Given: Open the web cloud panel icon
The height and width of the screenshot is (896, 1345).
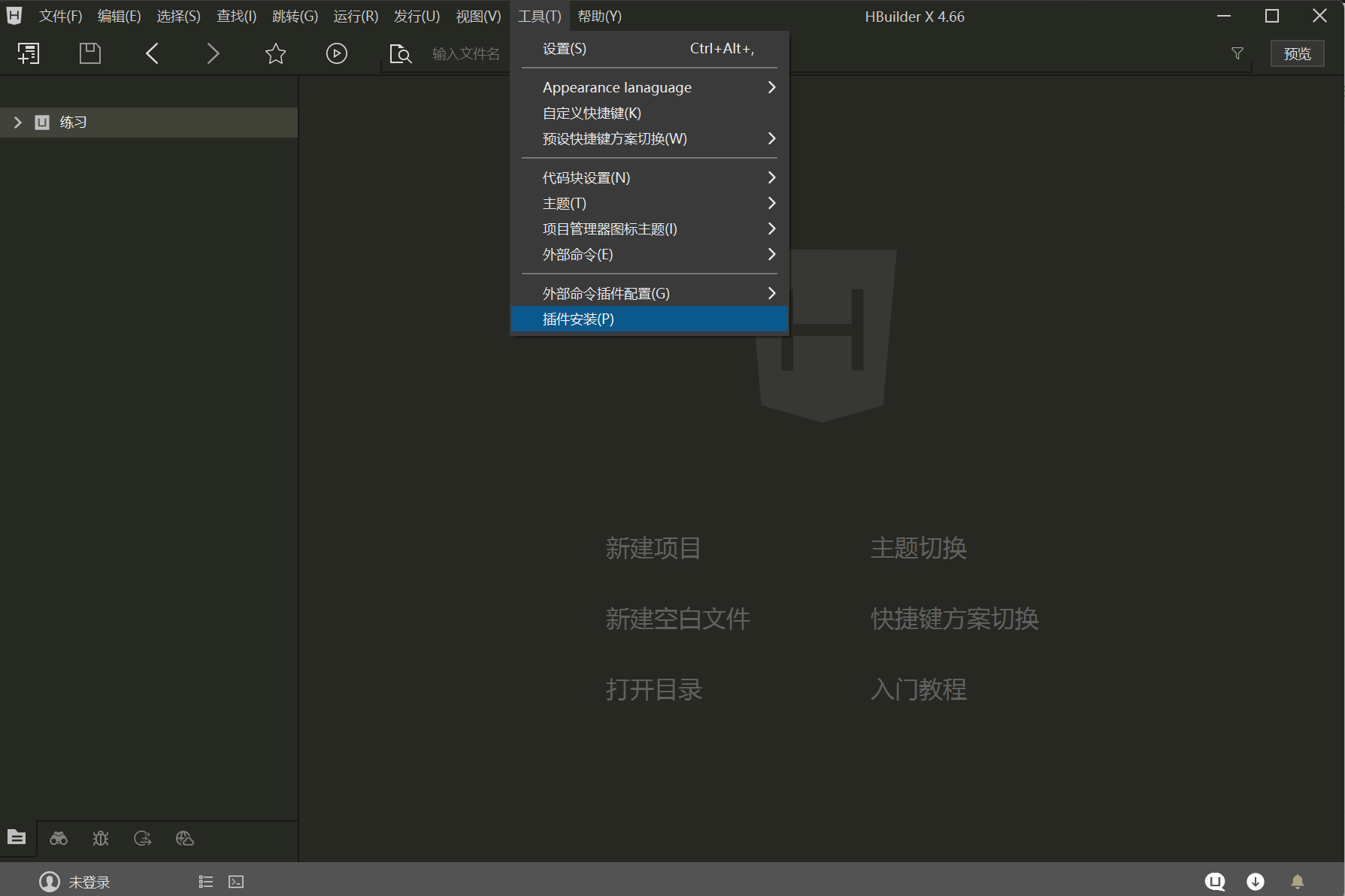Looking at the screenshot, I should pos(185,838).
